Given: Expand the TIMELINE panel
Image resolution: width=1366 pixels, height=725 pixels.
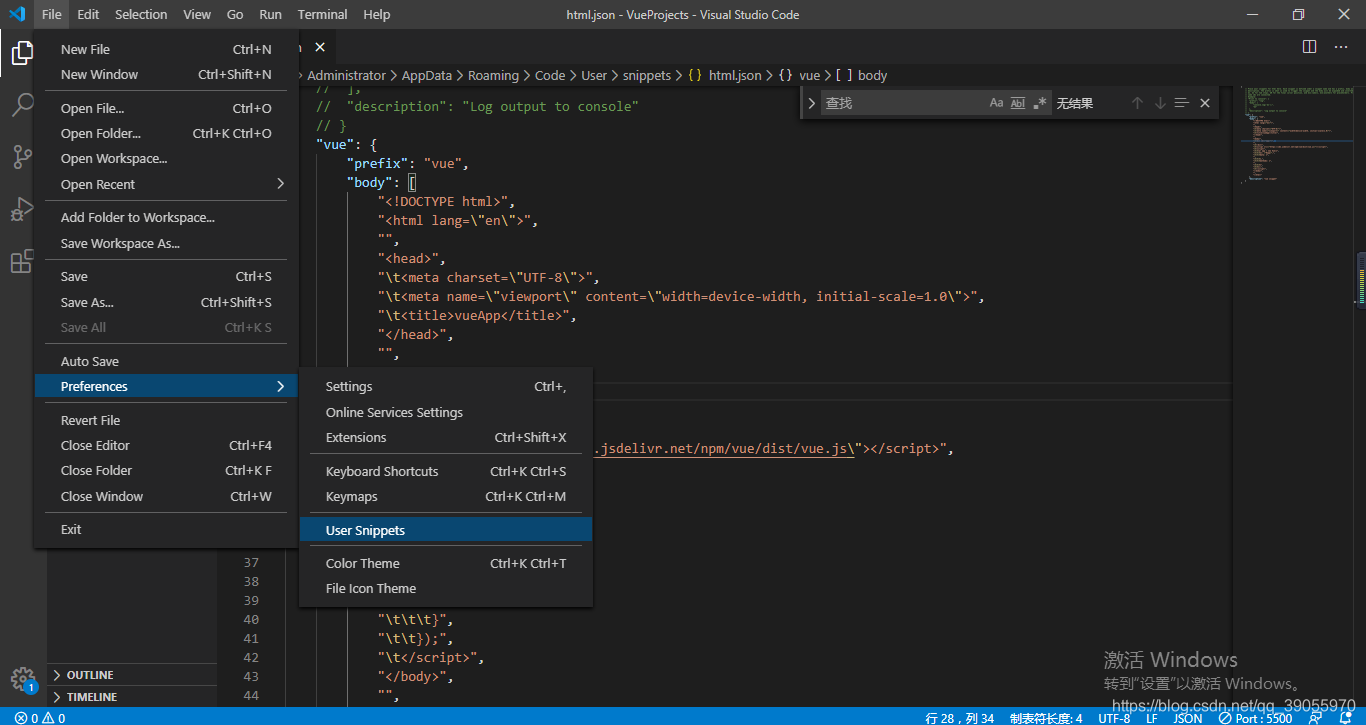Looking at the screenshot, I should (x=132, y=697).
